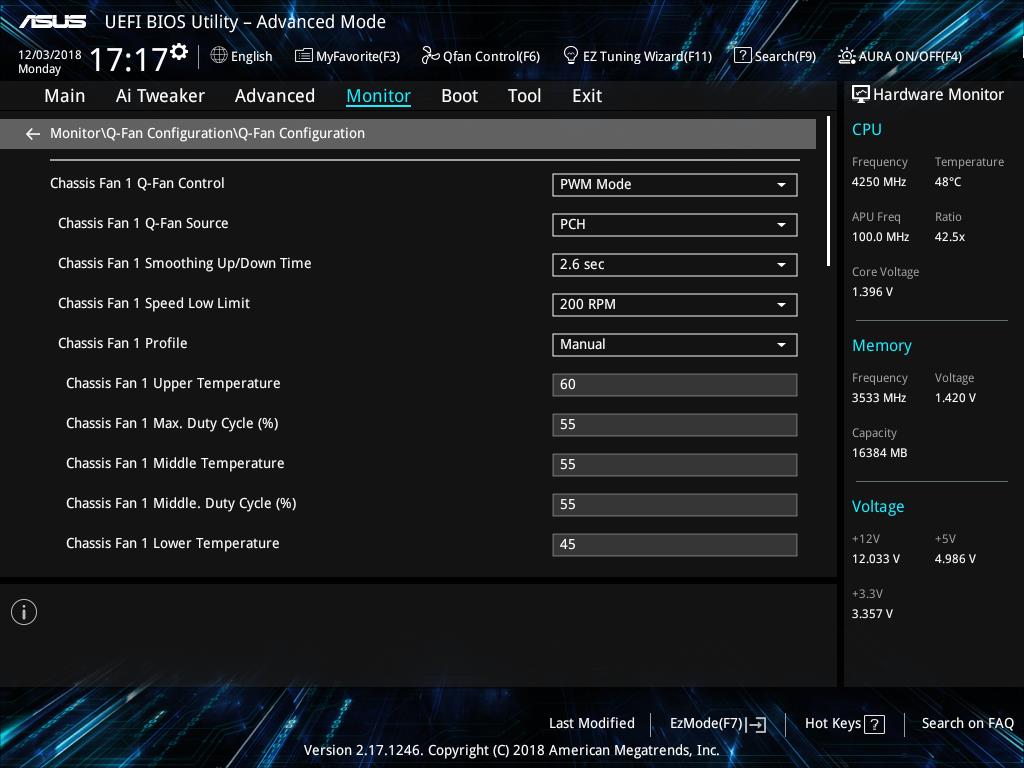Viewport: 1024px width, 768px height.
Task: Click the EzMode exit arrow icon
Action: pos(756,724)
